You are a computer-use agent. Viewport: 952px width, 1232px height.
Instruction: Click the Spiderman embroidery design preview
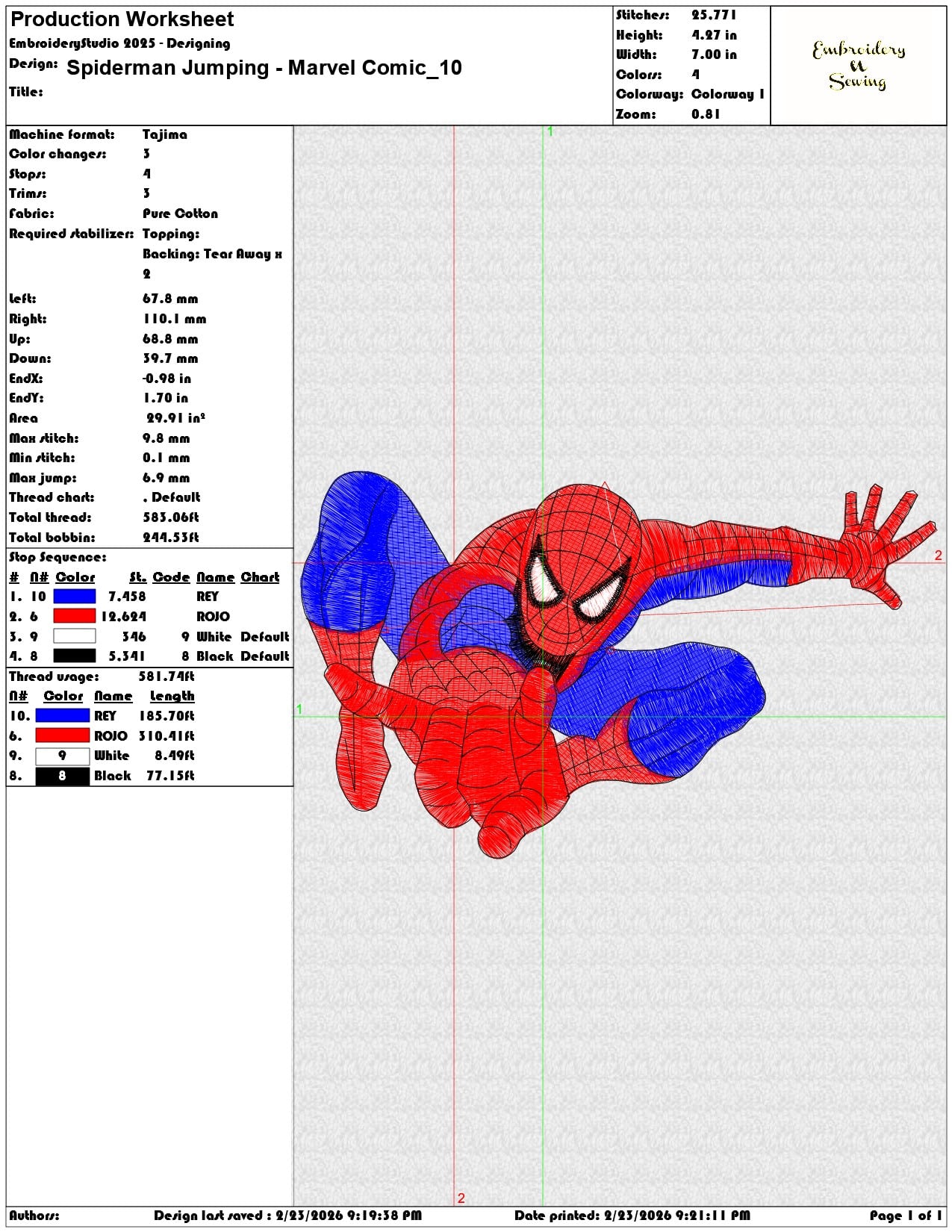pyautogui.click(x=618, y=663)
